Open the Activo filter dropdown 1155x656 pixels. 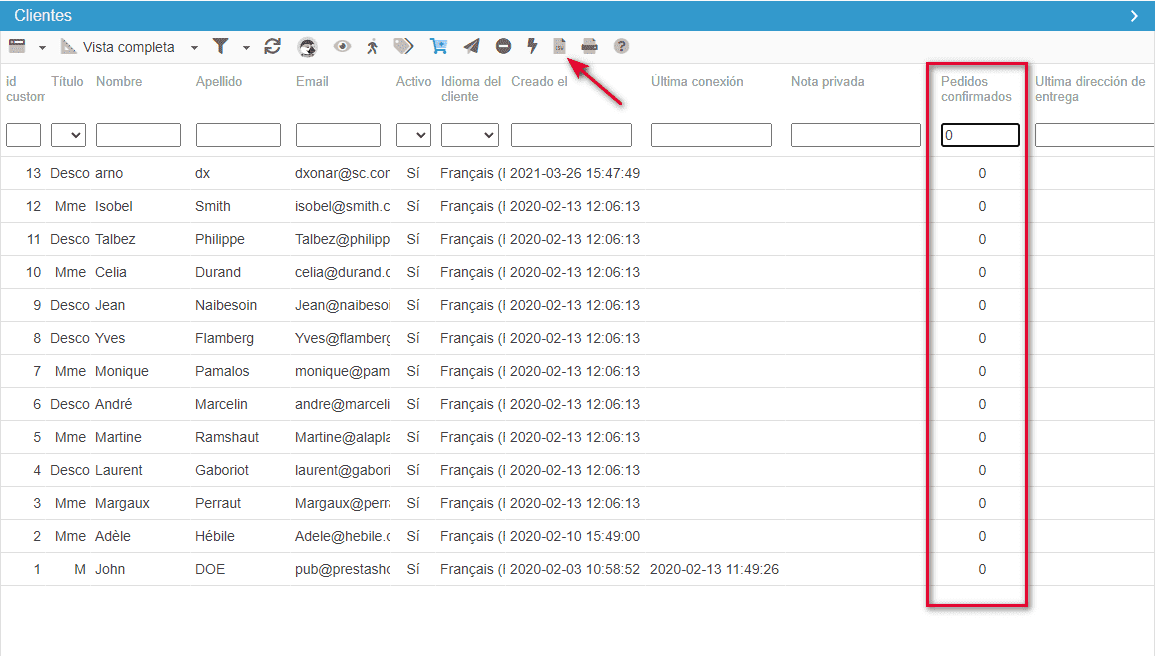point(413,135)
